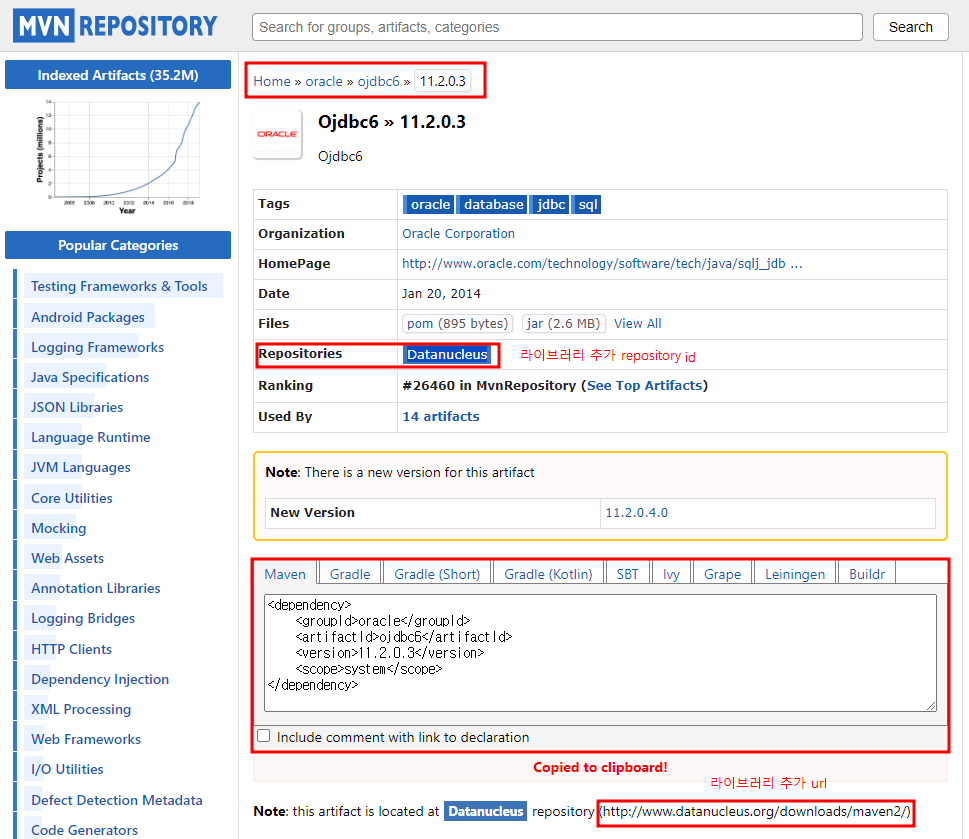Screen dimensions: 969x839
Task: Open HTTP Clients category
Action: (71, 649)
